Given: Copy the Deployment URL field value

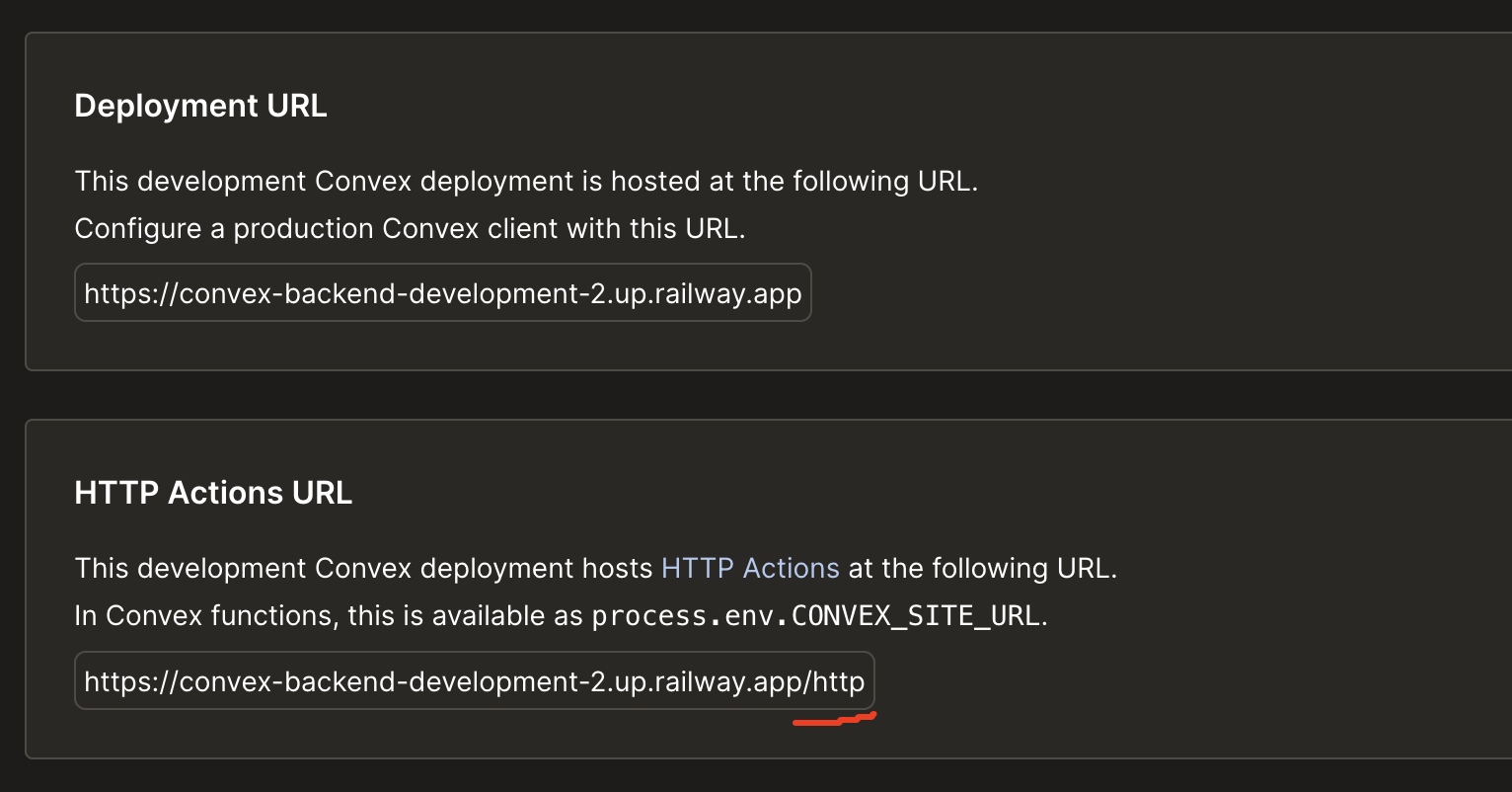Looking at the screenshot, I should pyautogui.click(x=443, y=292).
